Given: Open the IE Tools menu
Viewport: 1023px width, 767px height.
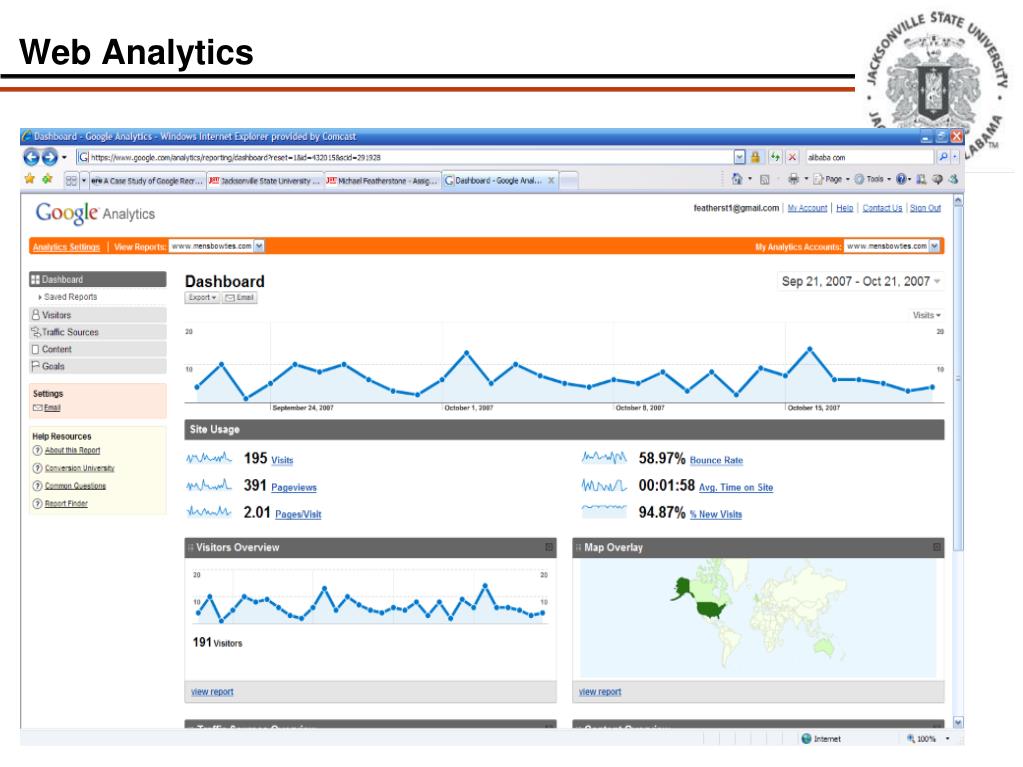Looking at the screenshot, I should click(x=872, y=179).
